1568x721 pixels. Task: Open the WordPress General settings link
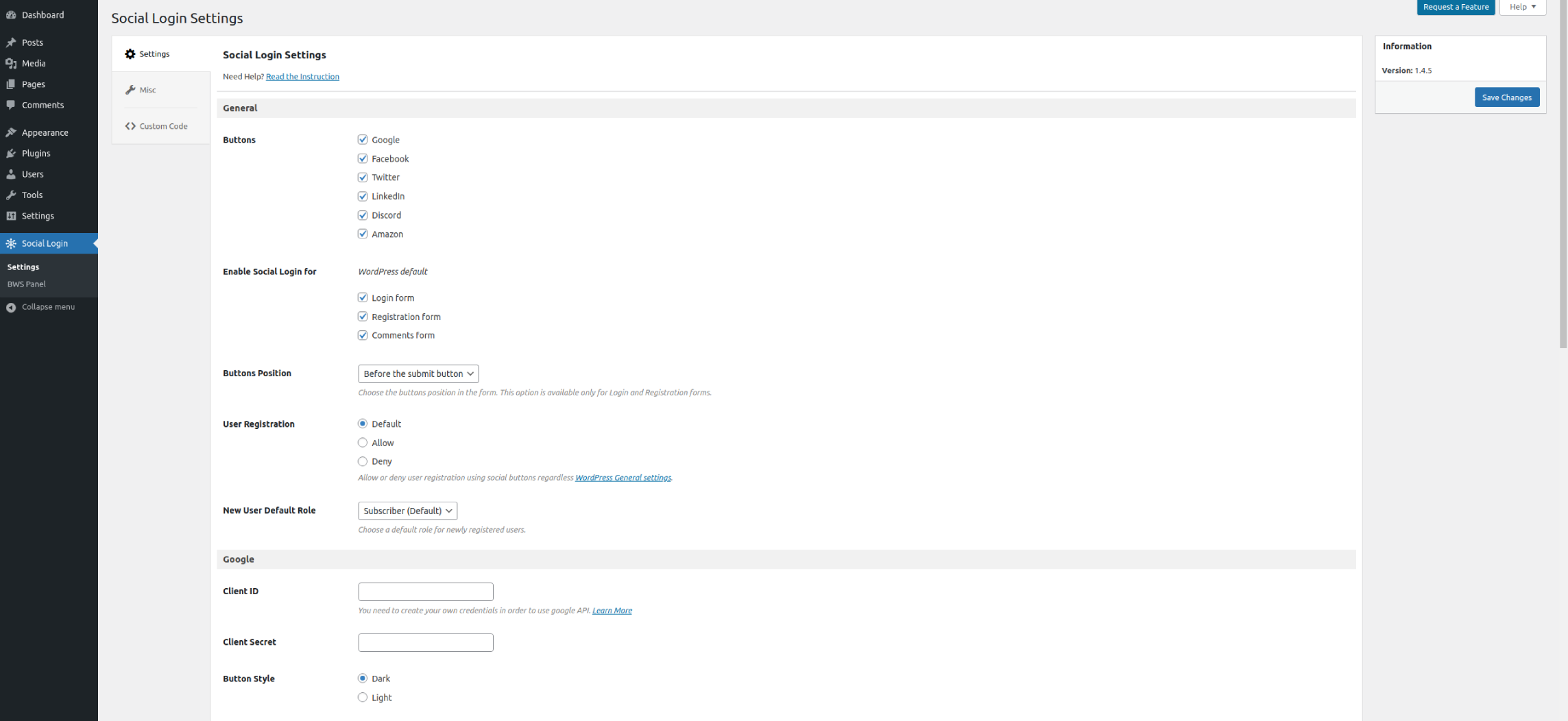(623, 478)
